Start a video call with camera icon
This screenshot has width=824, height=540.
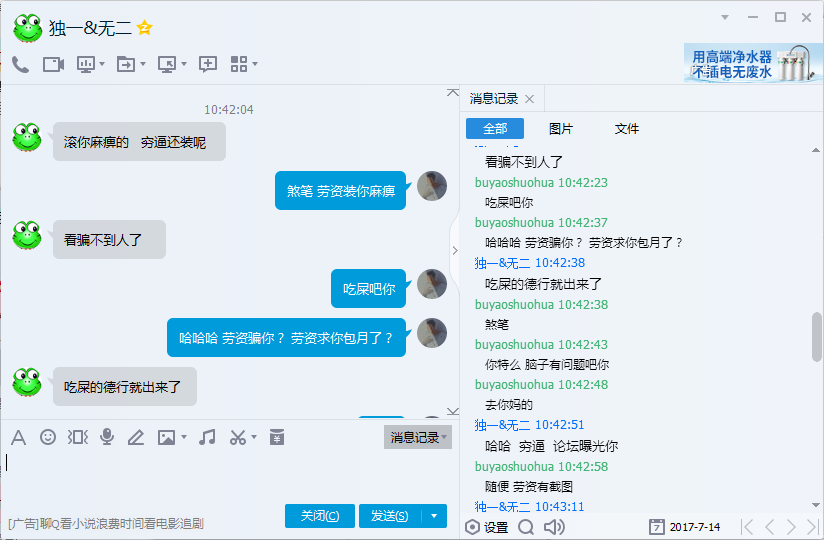pyautogui.click(x=53, y=65)
